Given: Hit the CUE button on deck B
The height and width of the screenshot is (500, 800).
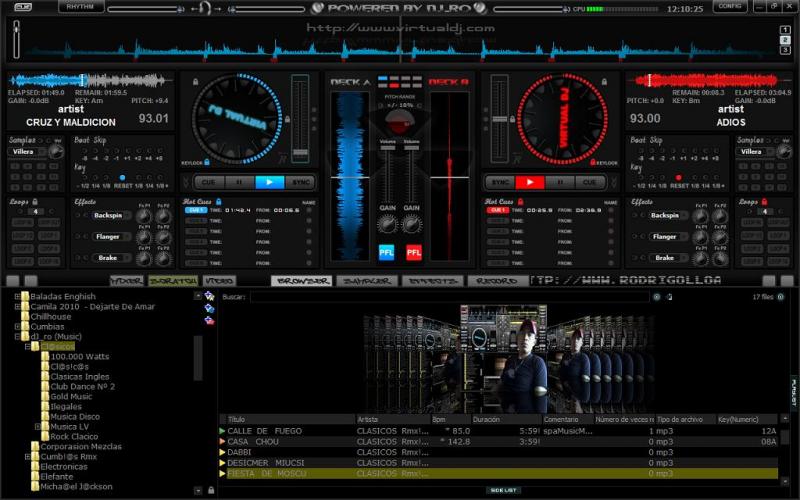Looking at the screenshot, I should (x=590, y=182).
